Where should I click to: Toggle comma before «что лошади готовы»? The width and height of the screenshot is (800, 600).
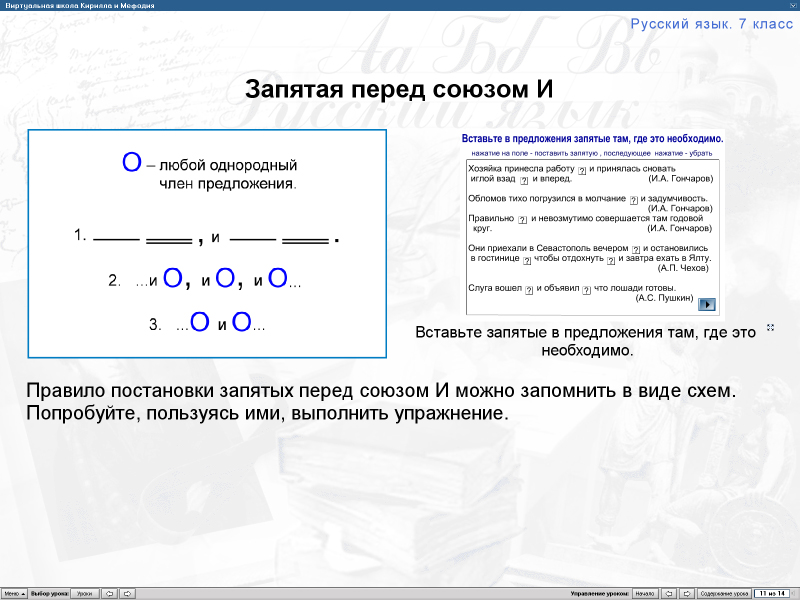click(x=586, y=288)
